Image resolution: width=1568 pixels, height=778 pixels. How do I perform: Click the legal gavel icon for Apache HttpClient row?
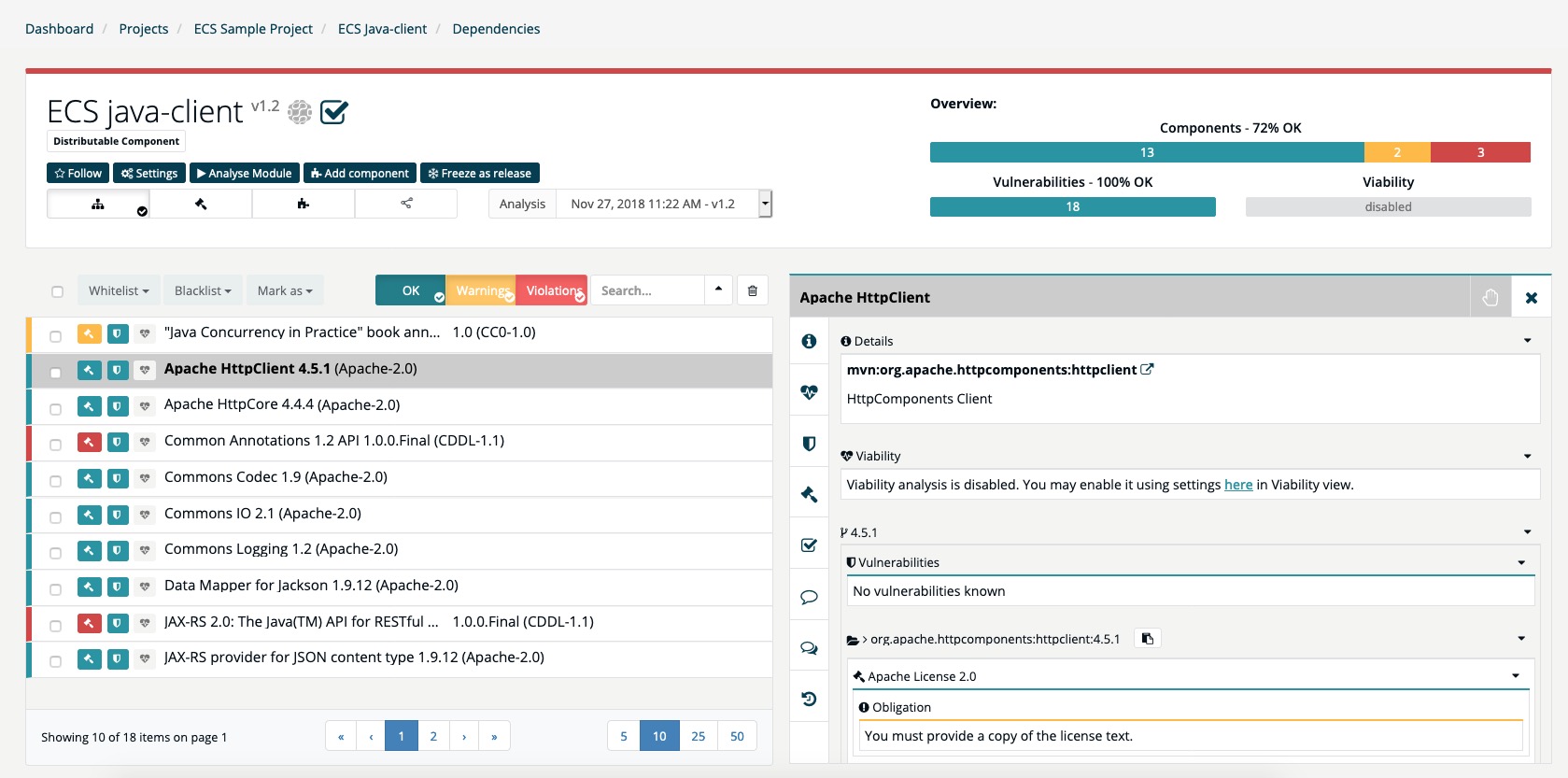(x=89, y=370)
